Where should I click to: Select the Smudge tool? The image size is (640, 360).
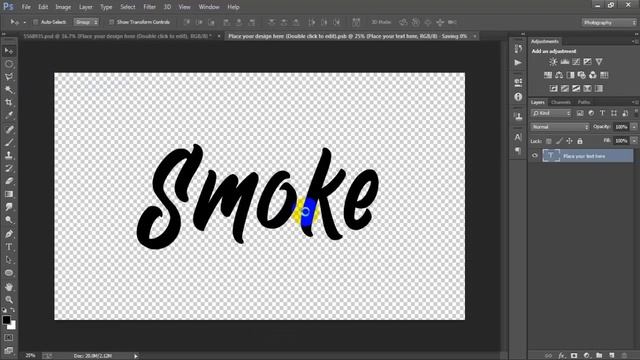pyautogui.click(x=9, y=207)
